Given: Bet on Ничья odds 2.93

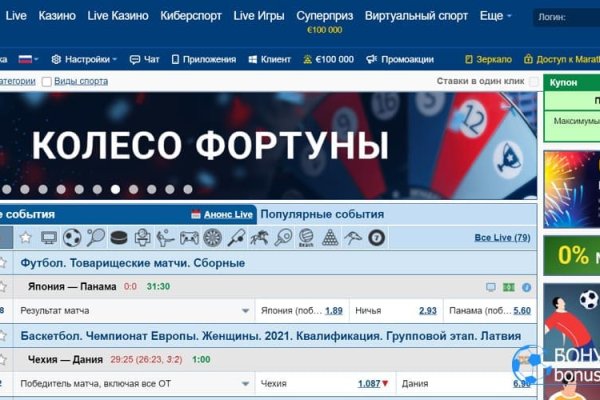Looking at the screenshot, I should click(427, 311).
